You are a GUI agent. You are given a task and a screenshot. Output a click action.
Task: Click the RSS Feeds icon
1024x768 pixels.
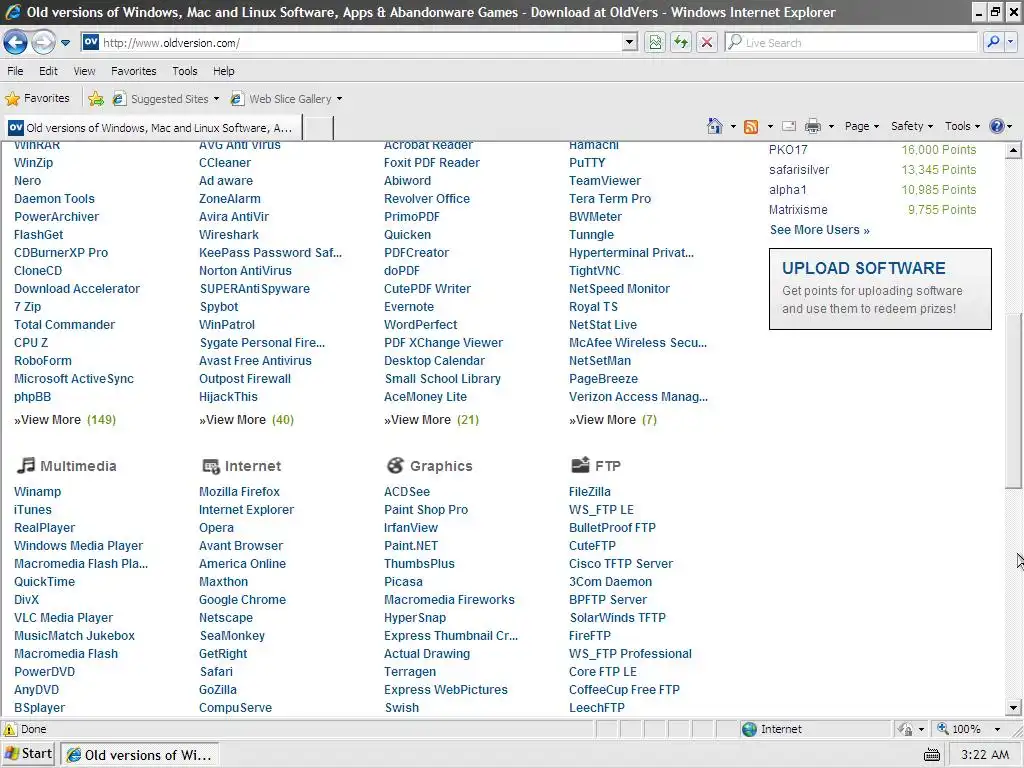tap(752, 126)
